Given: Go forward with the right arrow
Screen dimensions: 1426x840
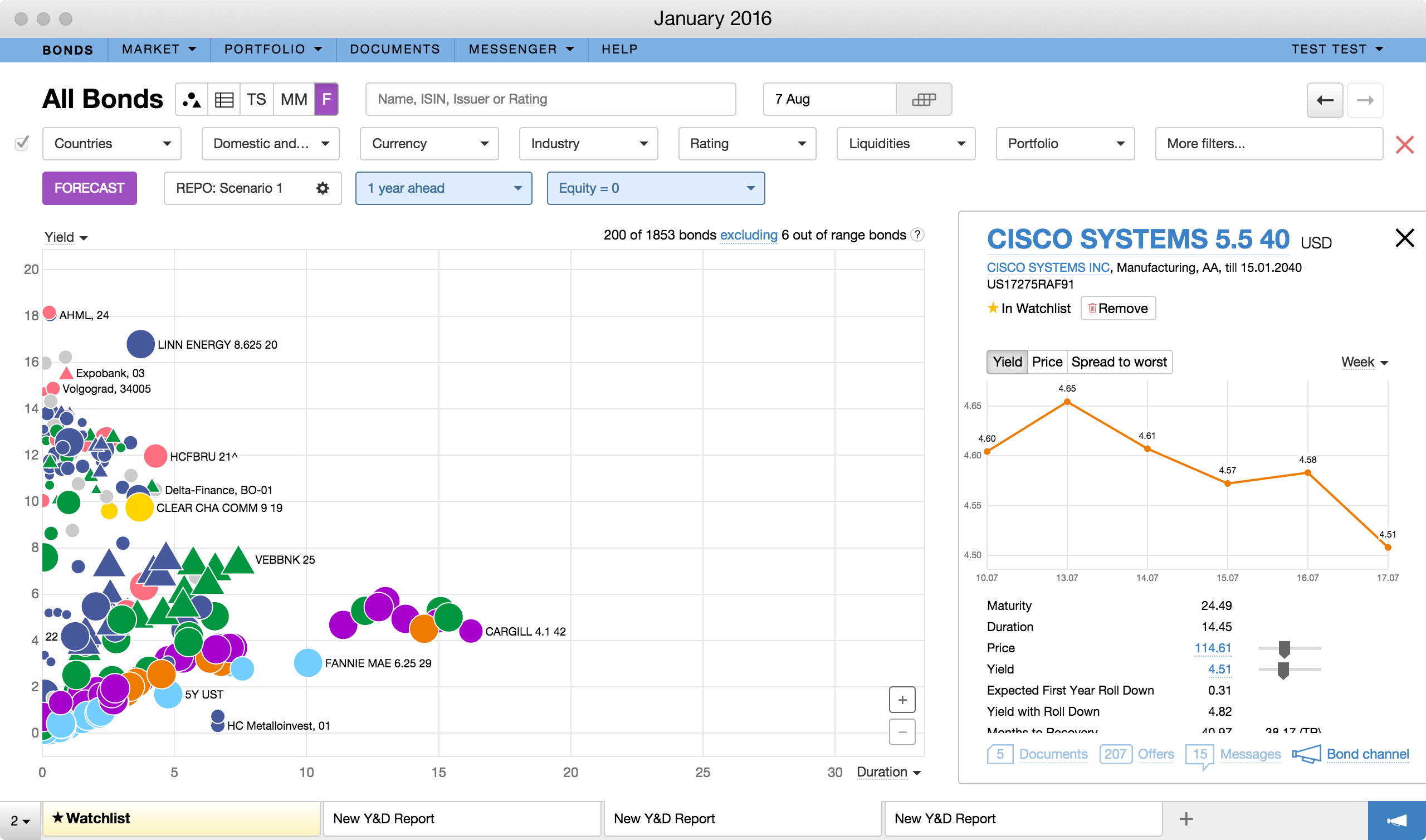Looking at the screenshot, I should pos(1365,100).
